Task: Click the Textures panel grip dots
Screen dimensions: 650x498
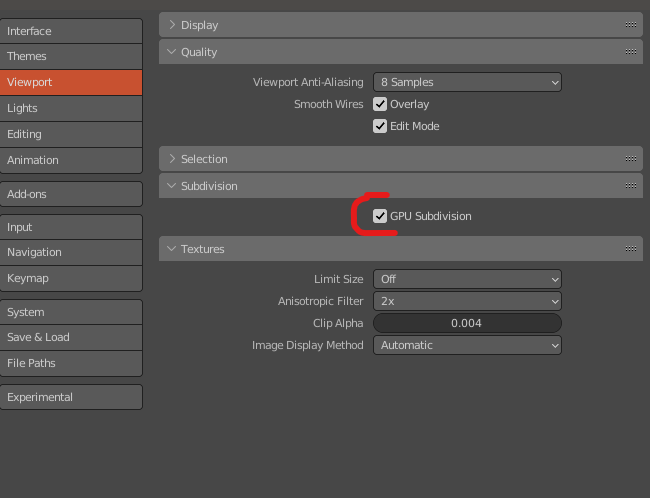Action: click(x=631, y=249)
